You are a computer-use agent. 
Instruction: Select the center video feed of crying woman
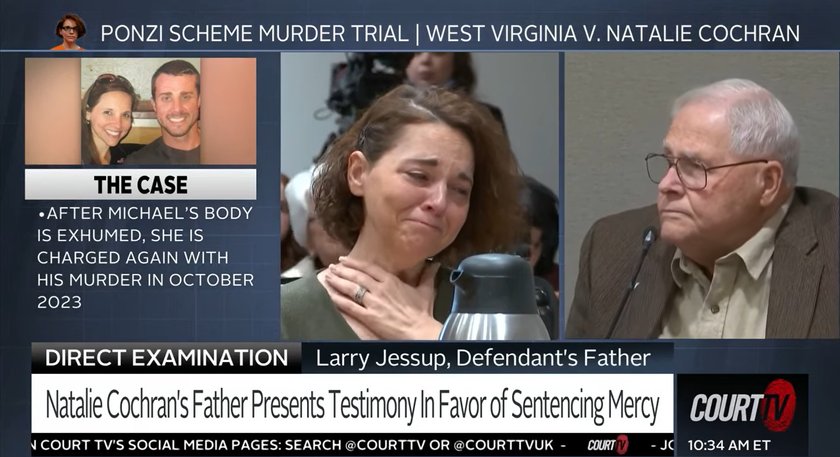pyautogui.click(x=419, y=196)
